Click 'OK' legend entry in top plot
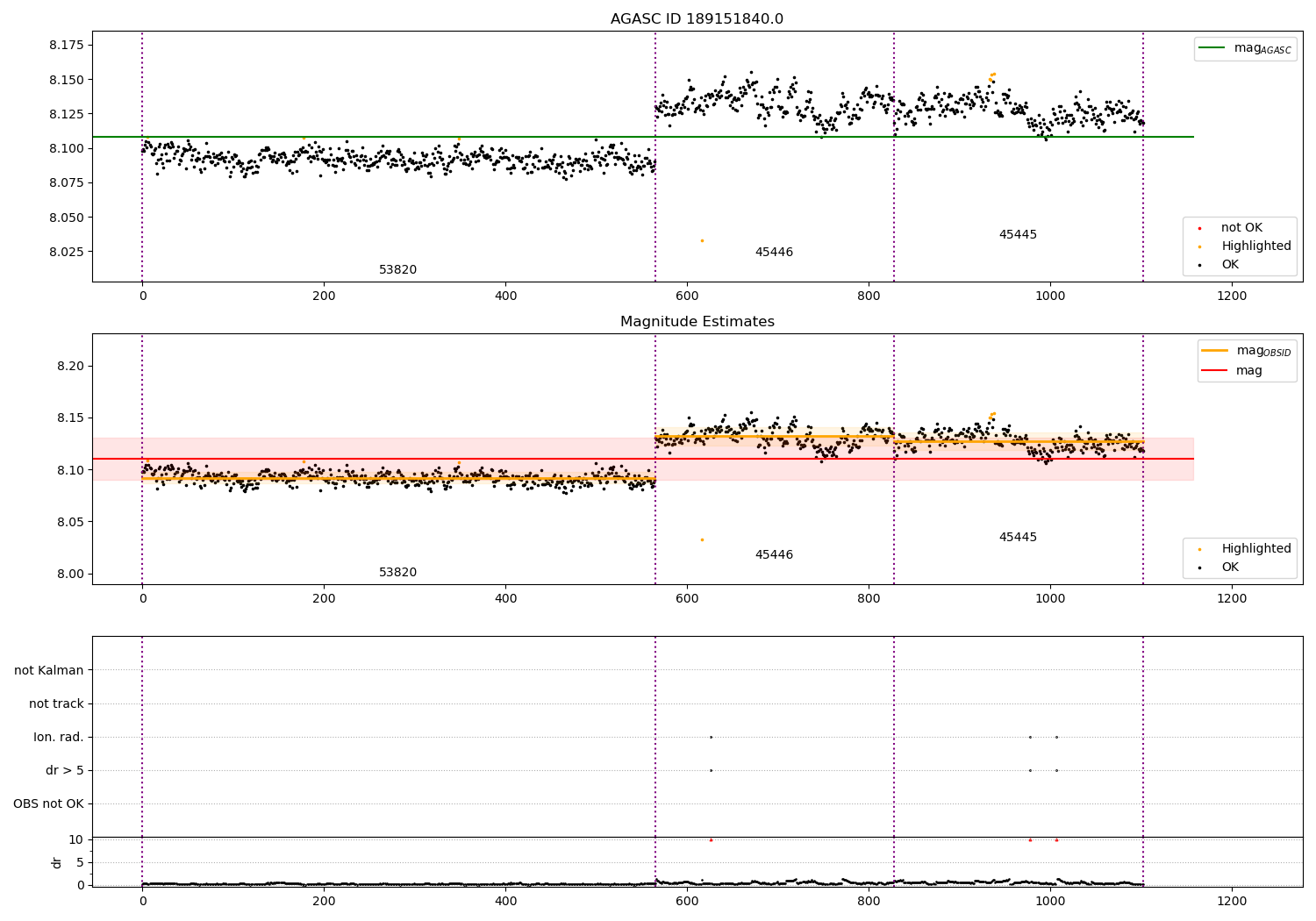This screenshot has height=921, width=1316. [1219, 264]
